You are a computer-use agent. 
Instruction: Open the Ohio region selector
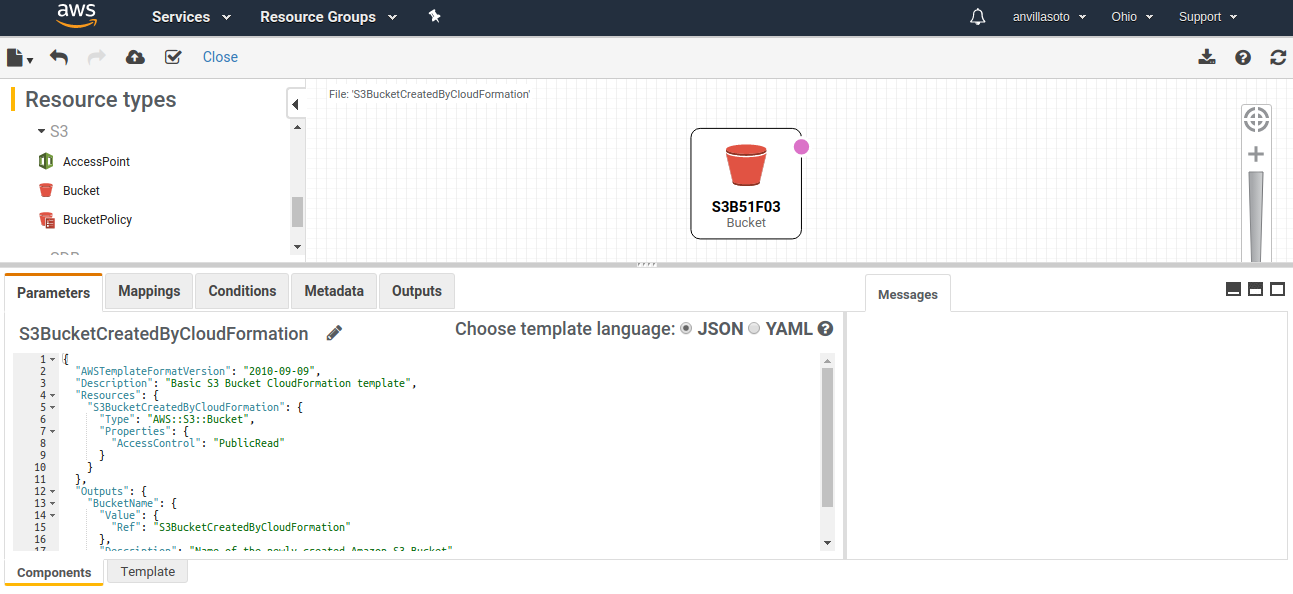(x=1132, y=17)
